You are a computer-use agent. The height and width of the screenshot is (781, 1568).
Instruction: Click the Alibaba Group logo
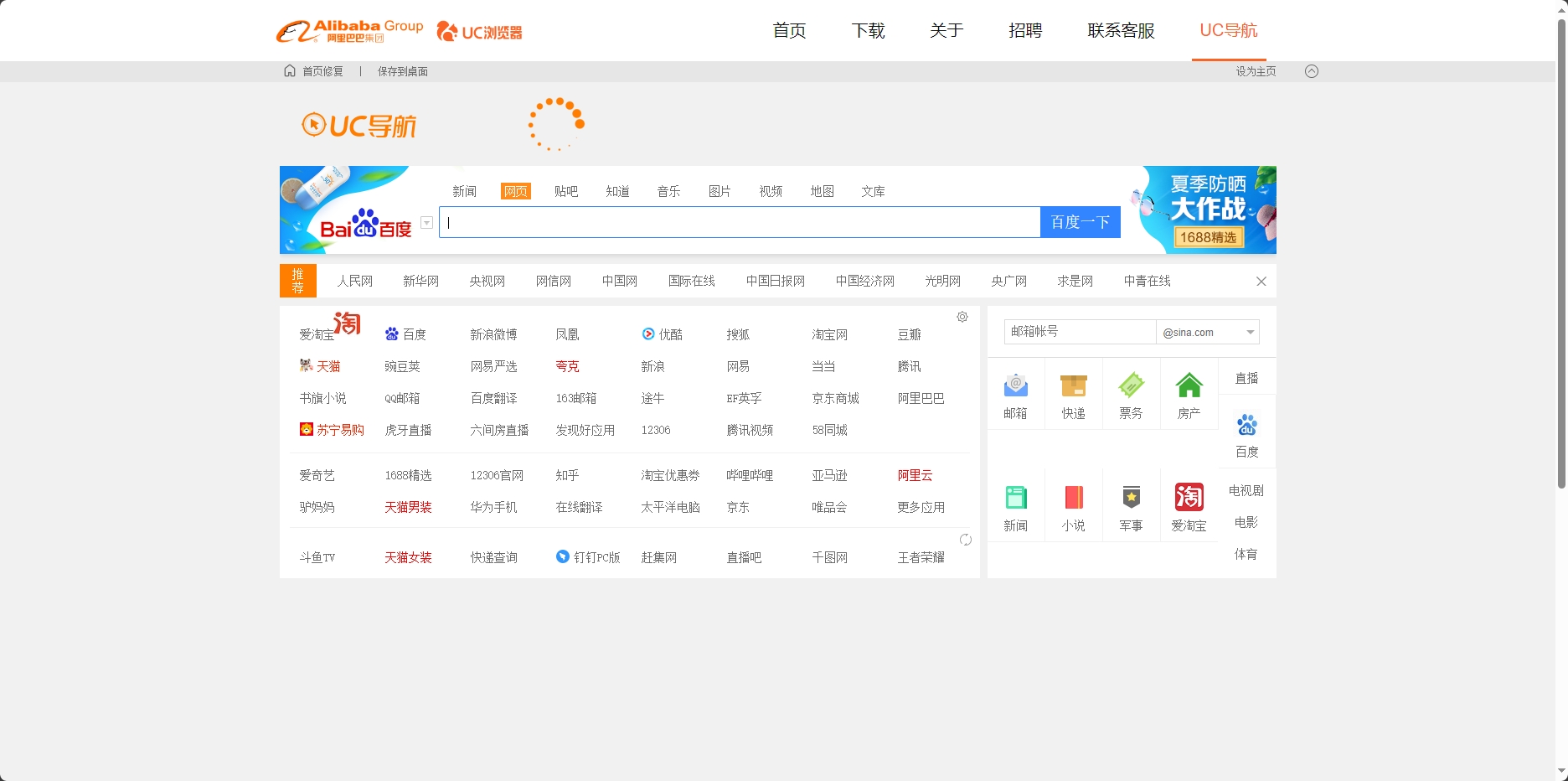pyautogui.click(x=349, y=31)
